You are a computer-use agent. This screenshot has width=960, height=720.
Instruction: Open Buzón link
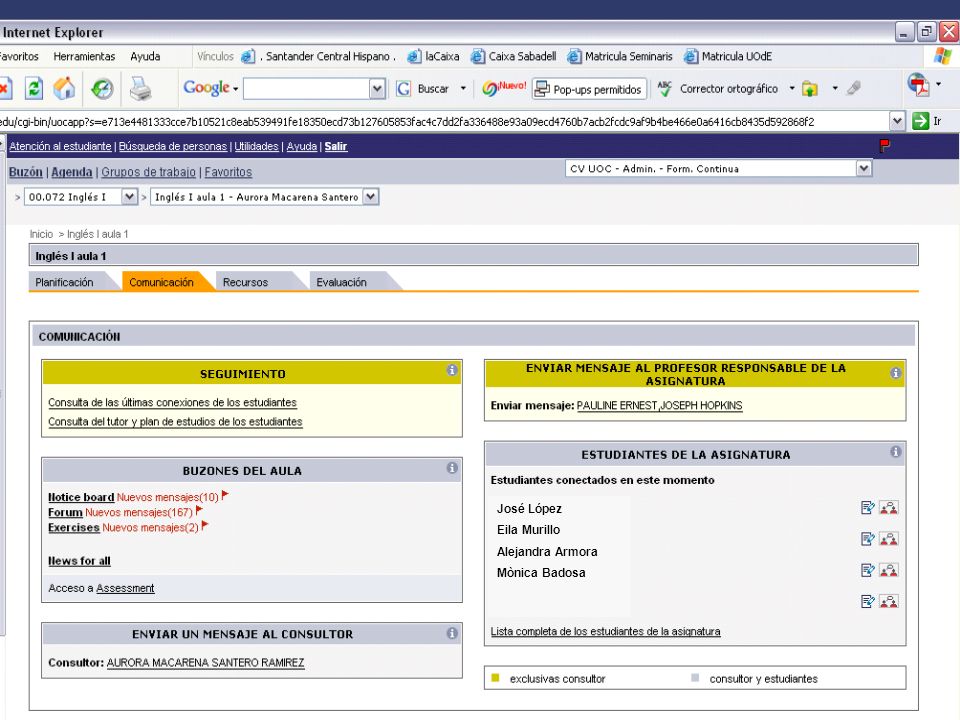click(x=26, y=172)
